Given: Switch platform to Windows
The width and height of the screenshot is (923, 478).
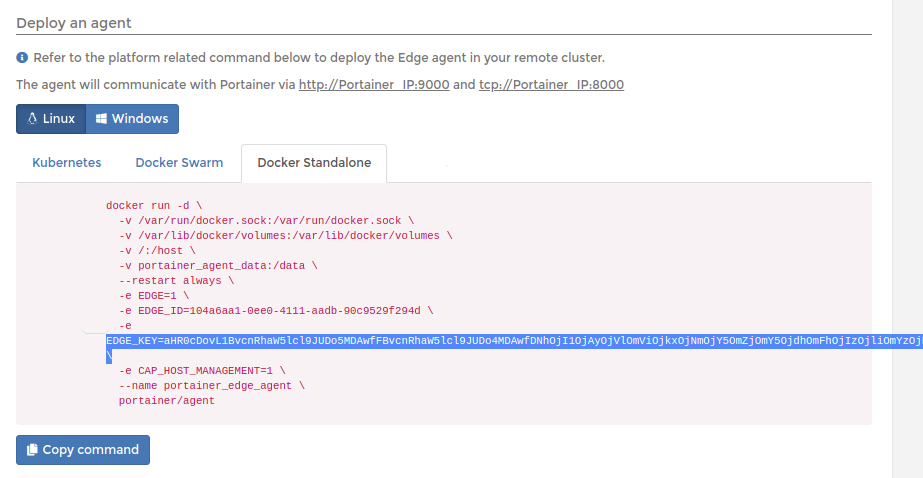Looking at the screenshot, I should coord(132,119).
